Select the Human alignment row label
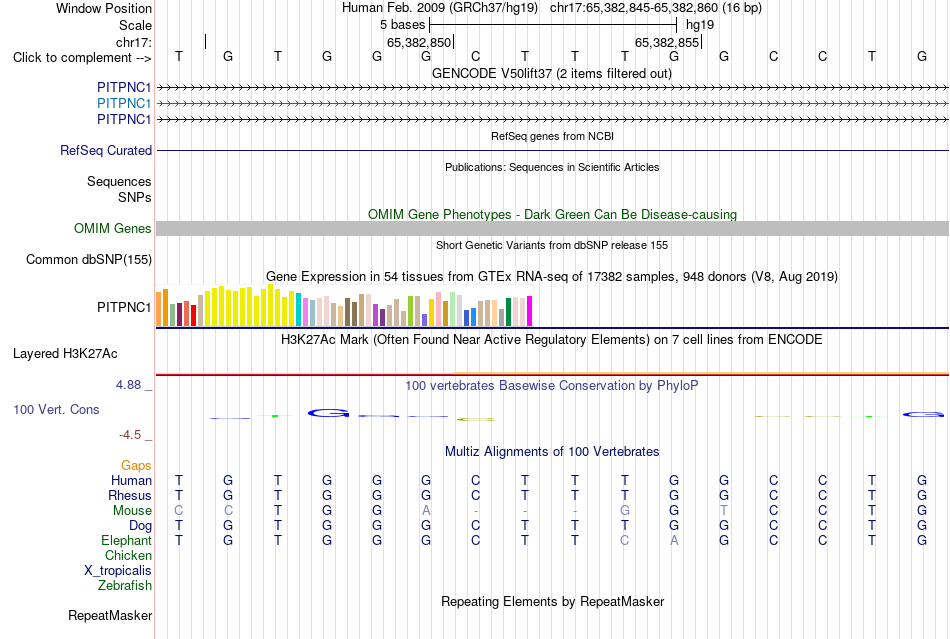 131,480
